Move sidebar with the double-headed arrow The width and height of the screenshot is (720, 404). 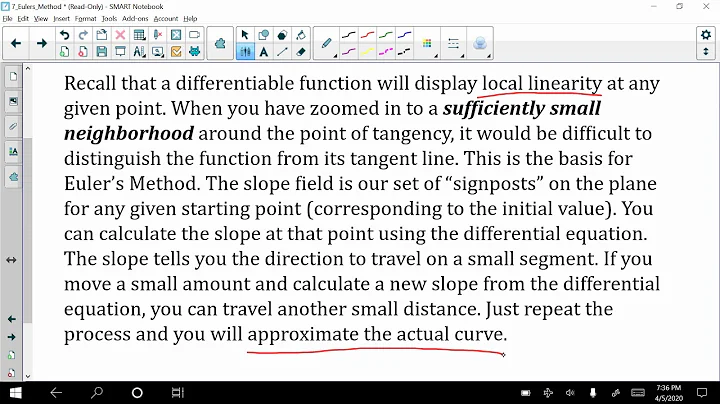[11, 260]
